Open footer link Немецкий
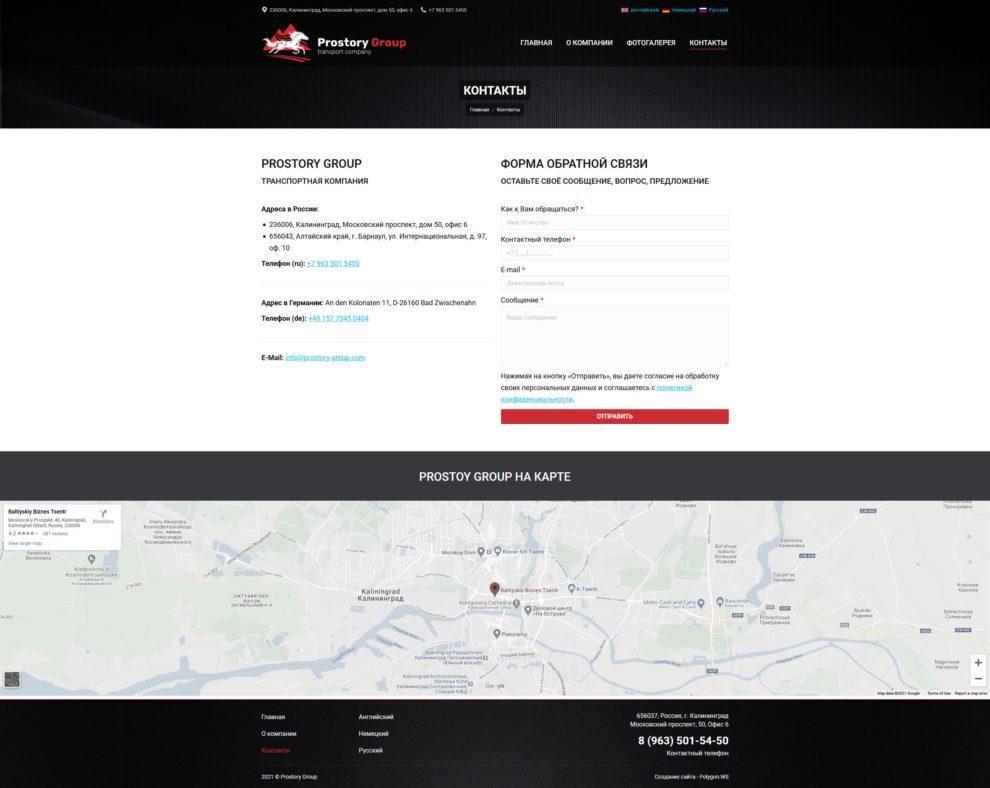990x788 pixels. [x=373, y=734]
